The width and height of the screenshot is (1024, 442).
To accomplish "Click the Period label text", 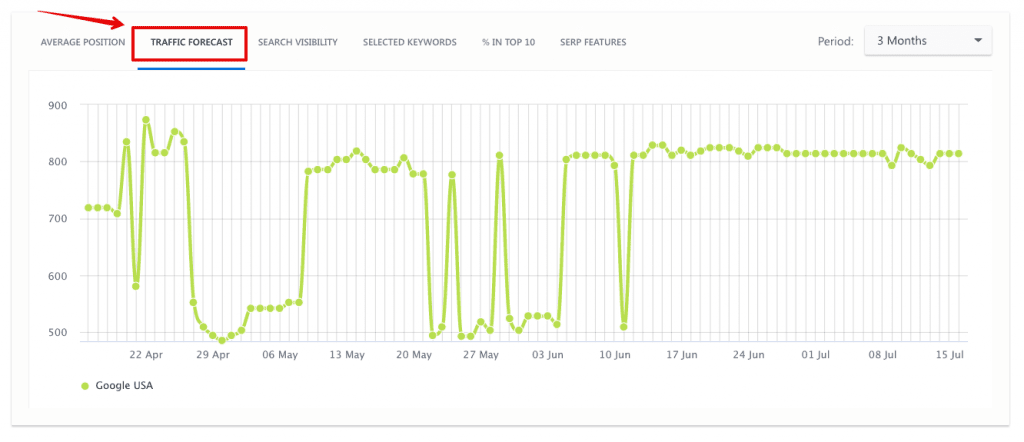I will tap(835, 41).
